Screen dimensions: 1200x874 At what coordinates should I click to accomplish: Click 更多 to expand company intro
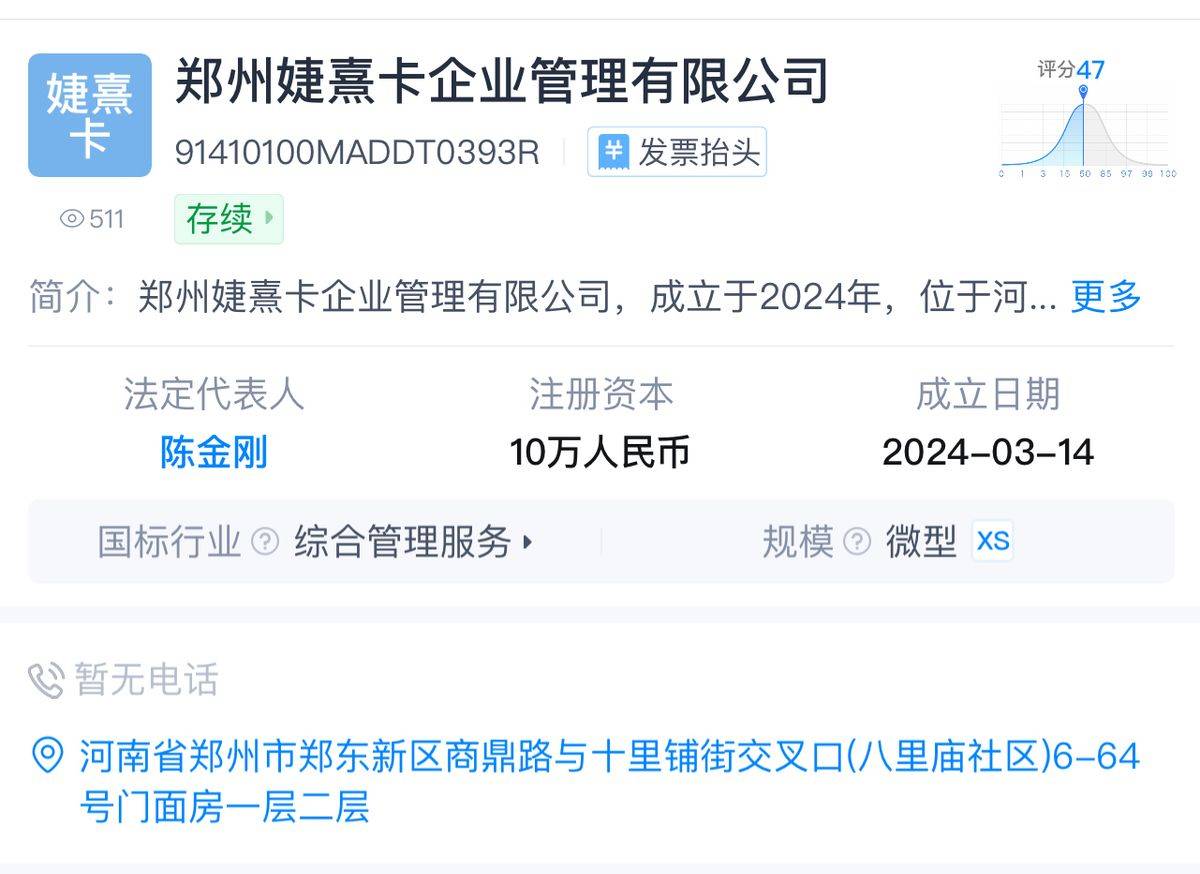coord(1106,297)
